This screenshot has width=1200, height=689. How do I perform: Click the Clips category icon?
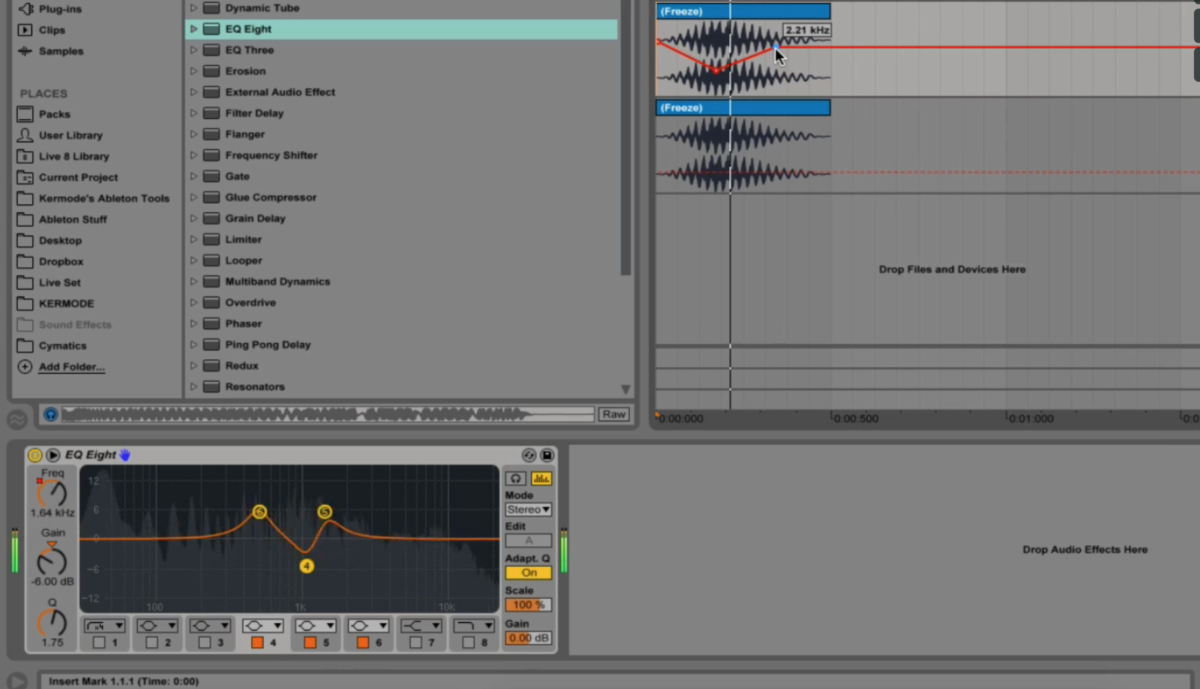25,30
